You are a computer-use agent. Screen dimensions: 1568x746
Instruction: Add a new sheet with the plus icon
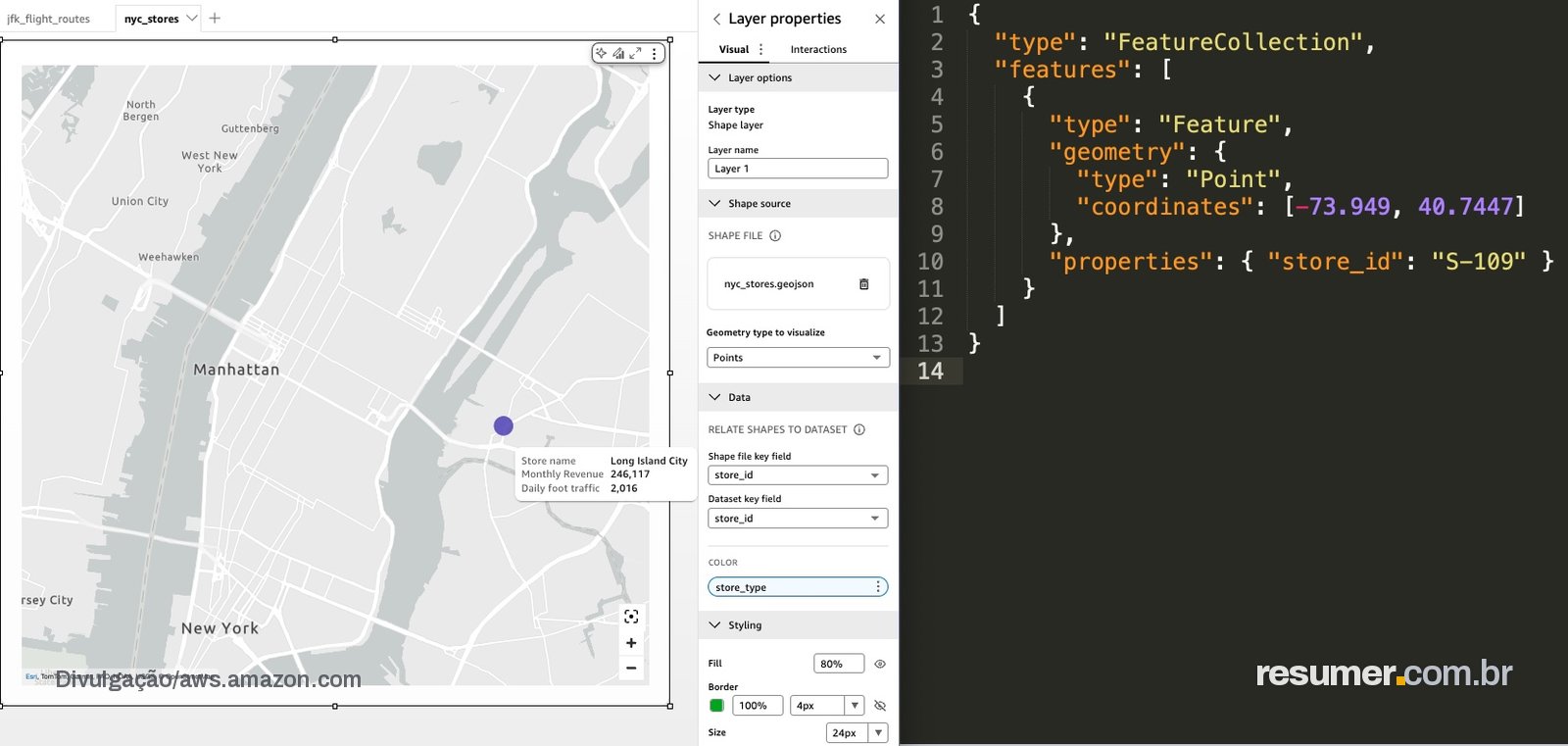click(215, 18)
